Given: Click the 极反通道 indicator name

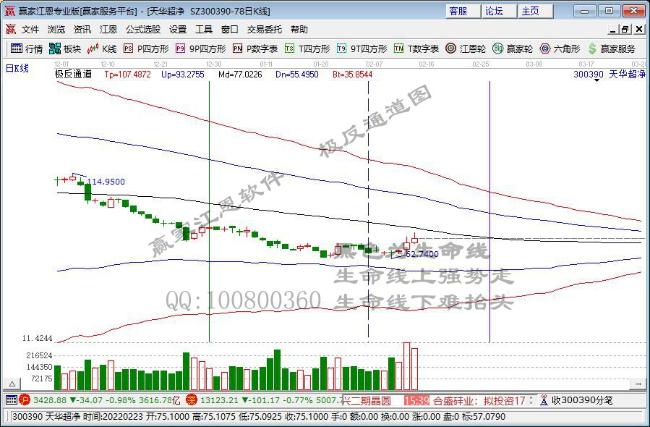Looking at the screenshot, I should pyautogui.click(x=73, y=75).
